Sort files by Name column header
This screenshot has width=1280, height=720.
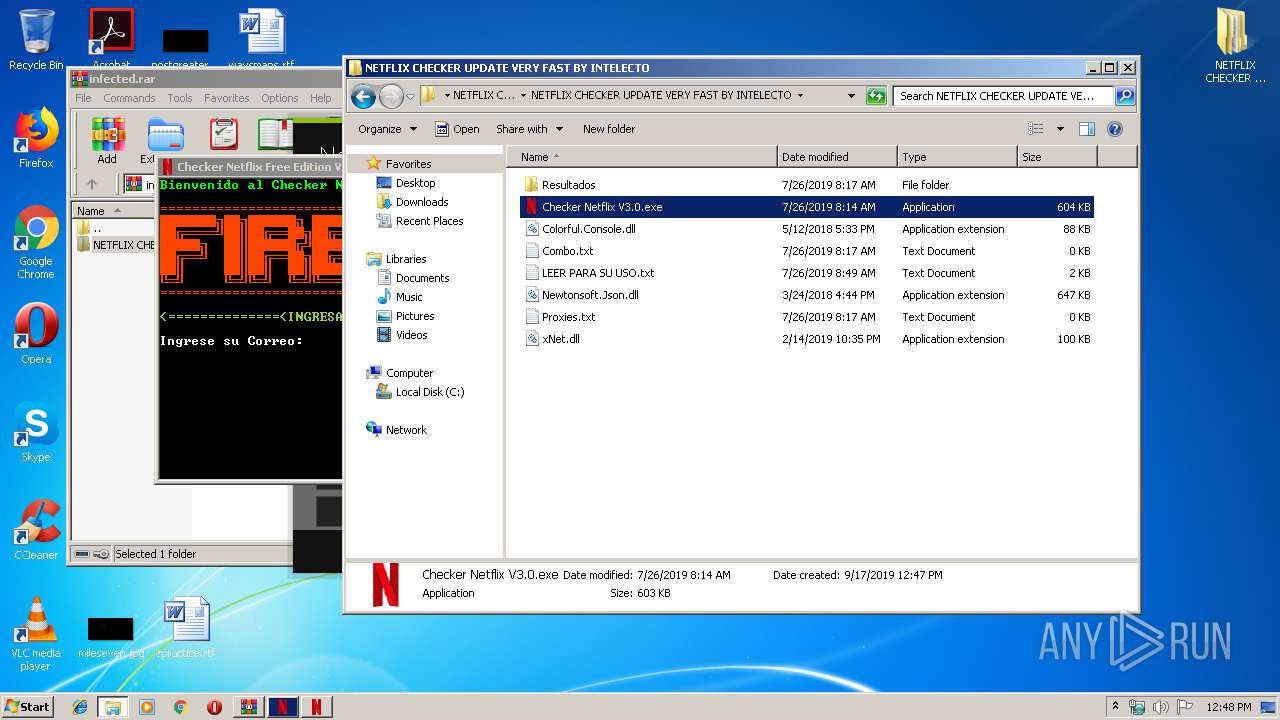[642, 157]
